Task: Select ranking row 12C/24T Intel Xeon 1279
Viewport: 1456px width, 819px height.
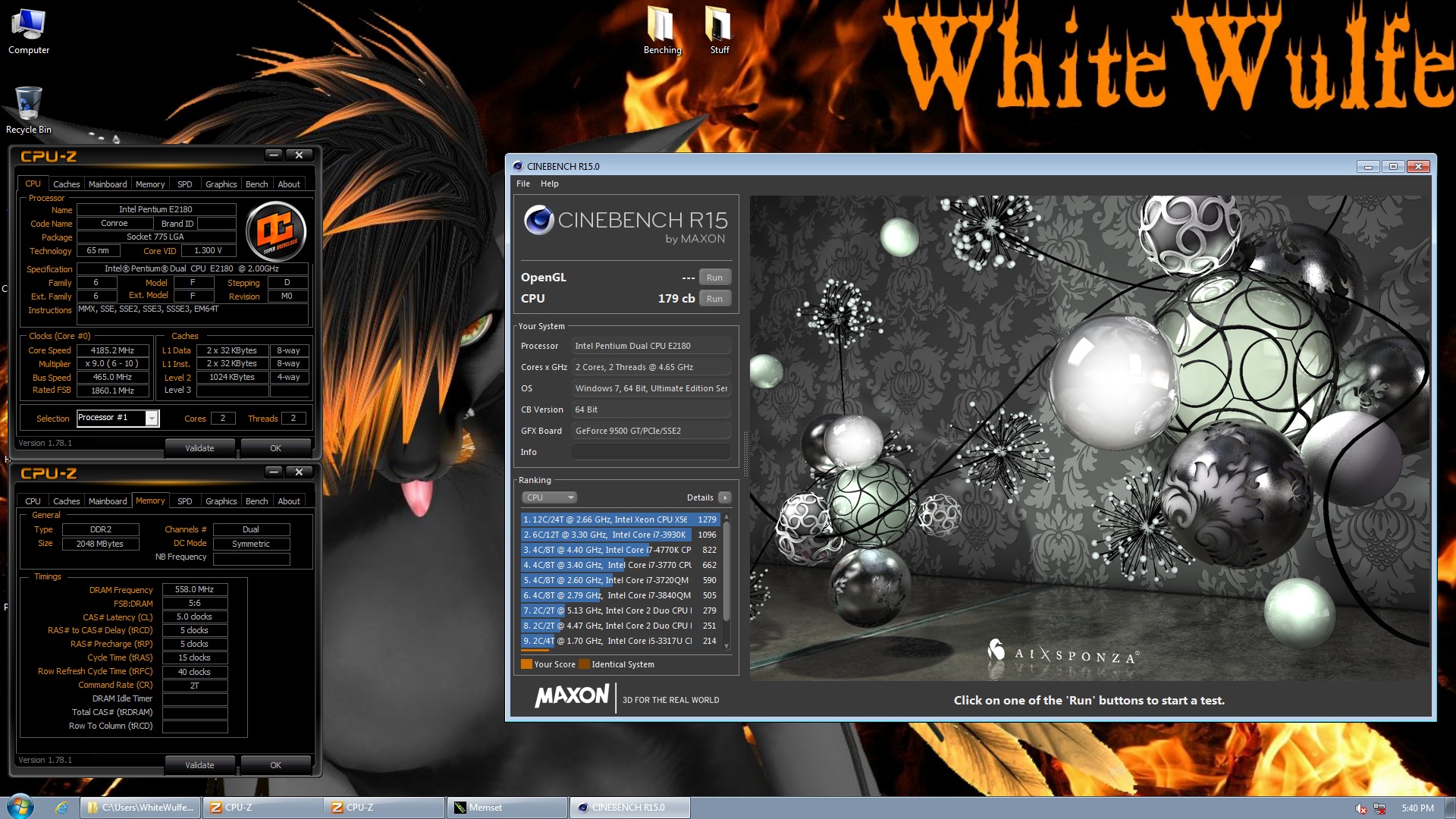Action: point(620,519)
